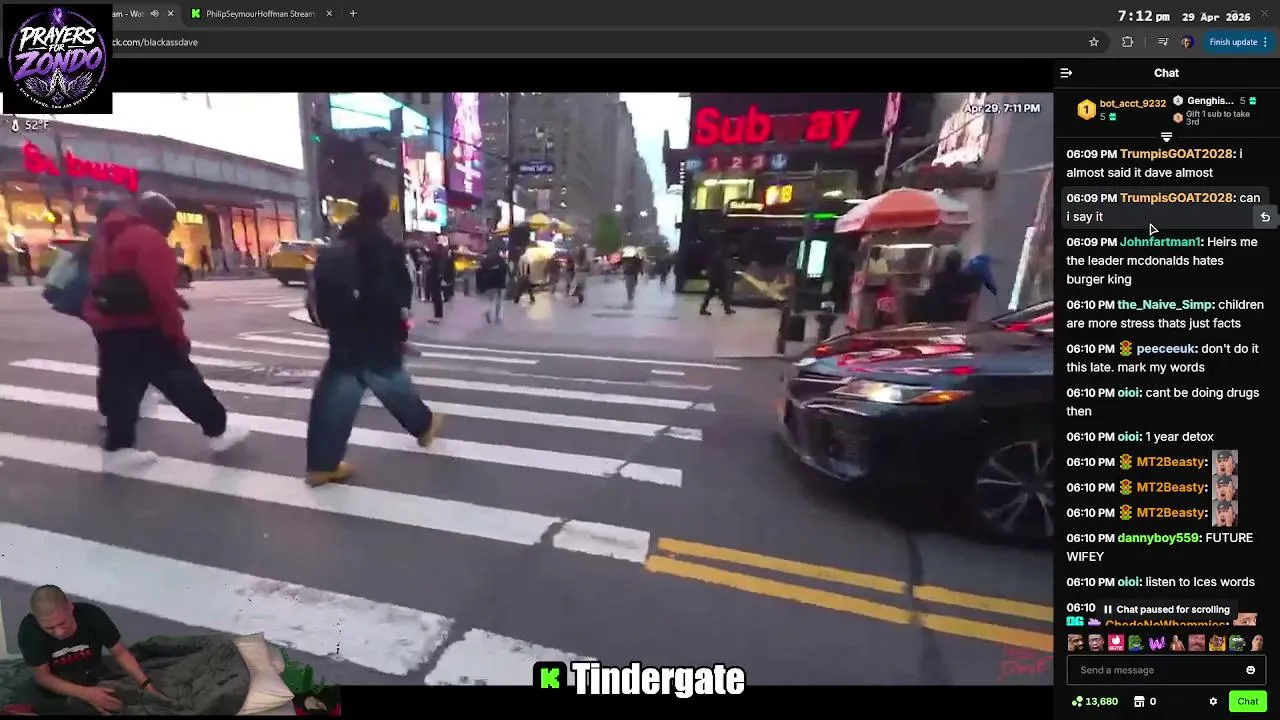
Task: Close the first browser tab
Action: pos(170,14)
